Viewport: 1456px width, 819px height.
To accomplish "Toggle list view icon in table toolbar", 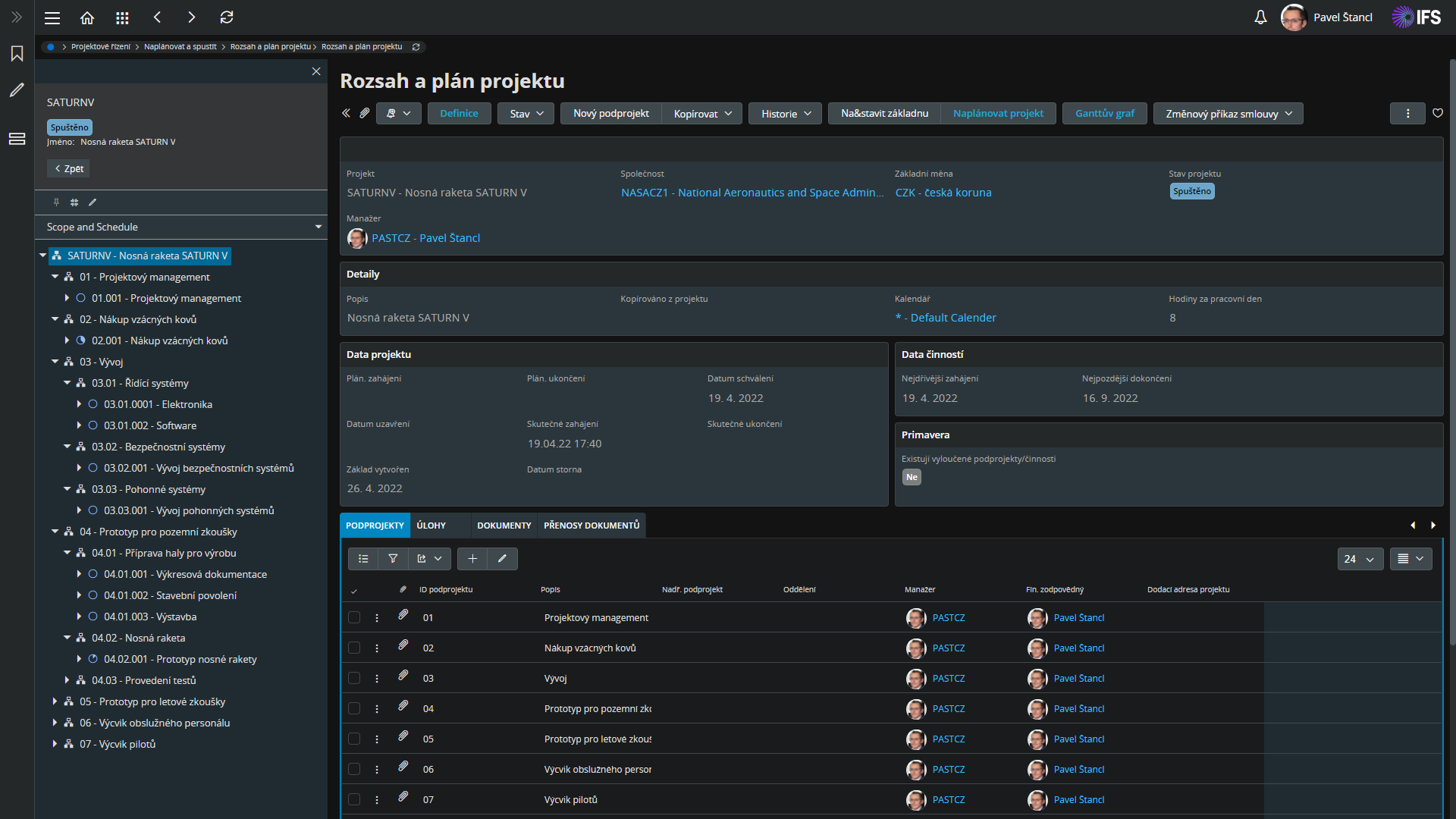I will pos(363,559).
